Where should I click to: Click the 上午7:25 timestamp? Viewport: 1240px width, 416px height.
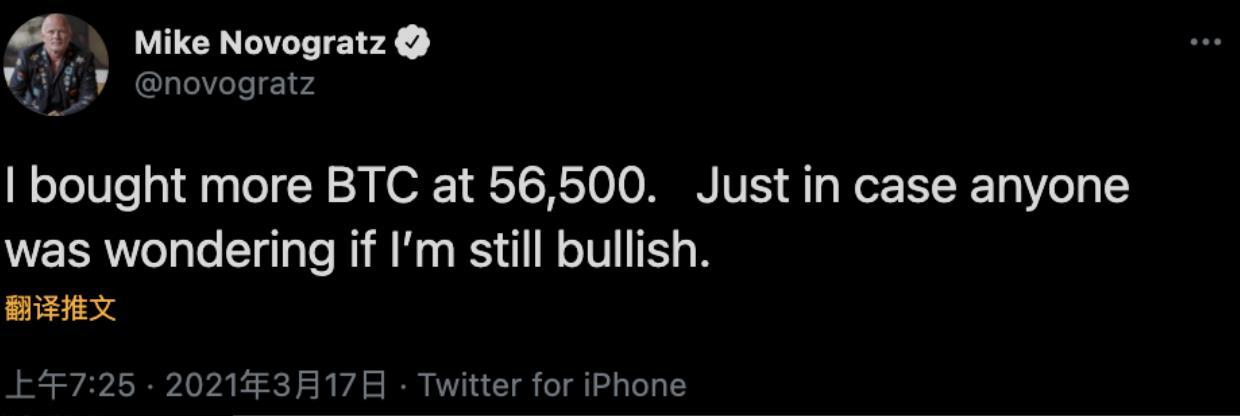coord(70,385)
